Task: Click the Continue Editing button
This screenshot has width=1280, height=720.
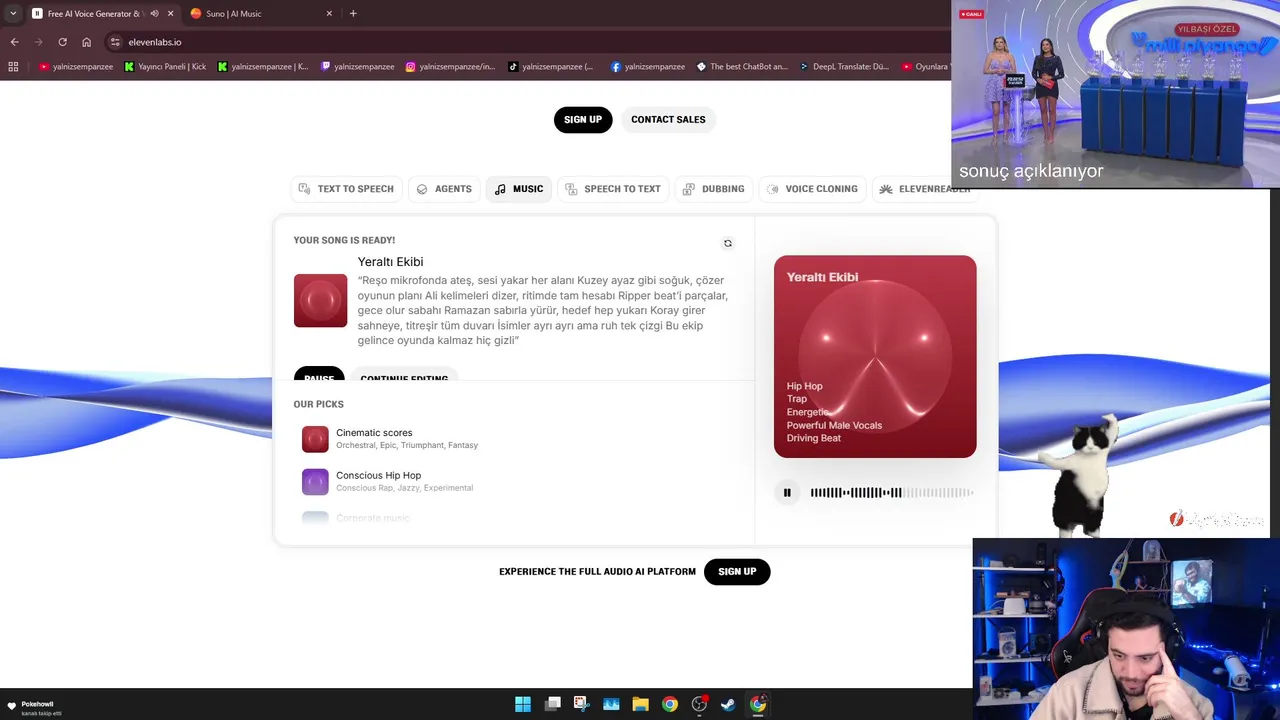Action: [x=404, y=375]
